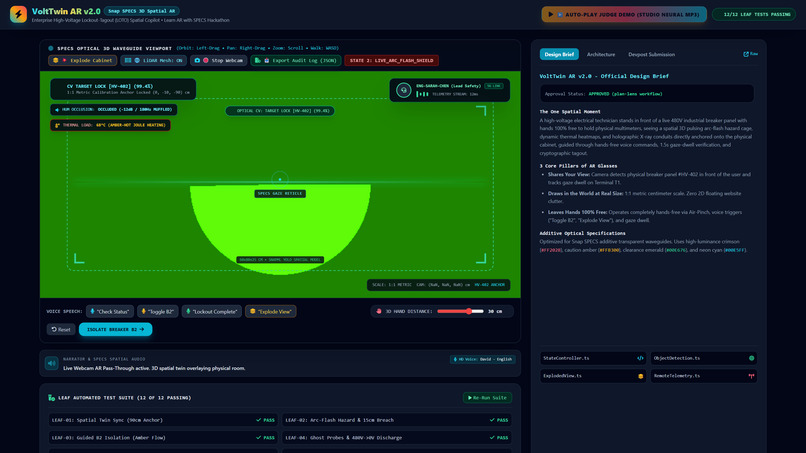Click the Optical CV Target Lock label
This screenshot has height=453, width=806.
coord(280,111)
